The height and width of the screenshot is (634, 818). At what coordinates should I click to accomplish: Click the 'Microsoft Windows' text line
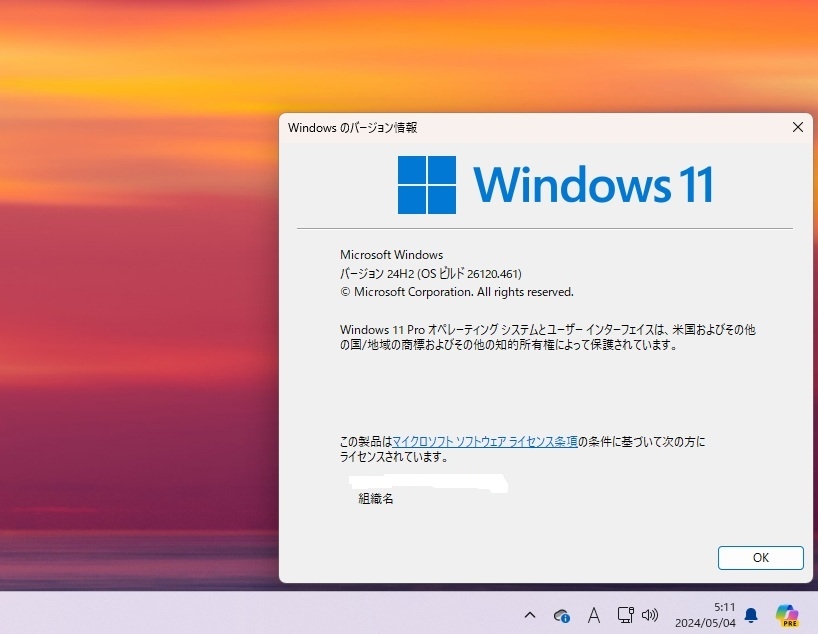point(391,255)
